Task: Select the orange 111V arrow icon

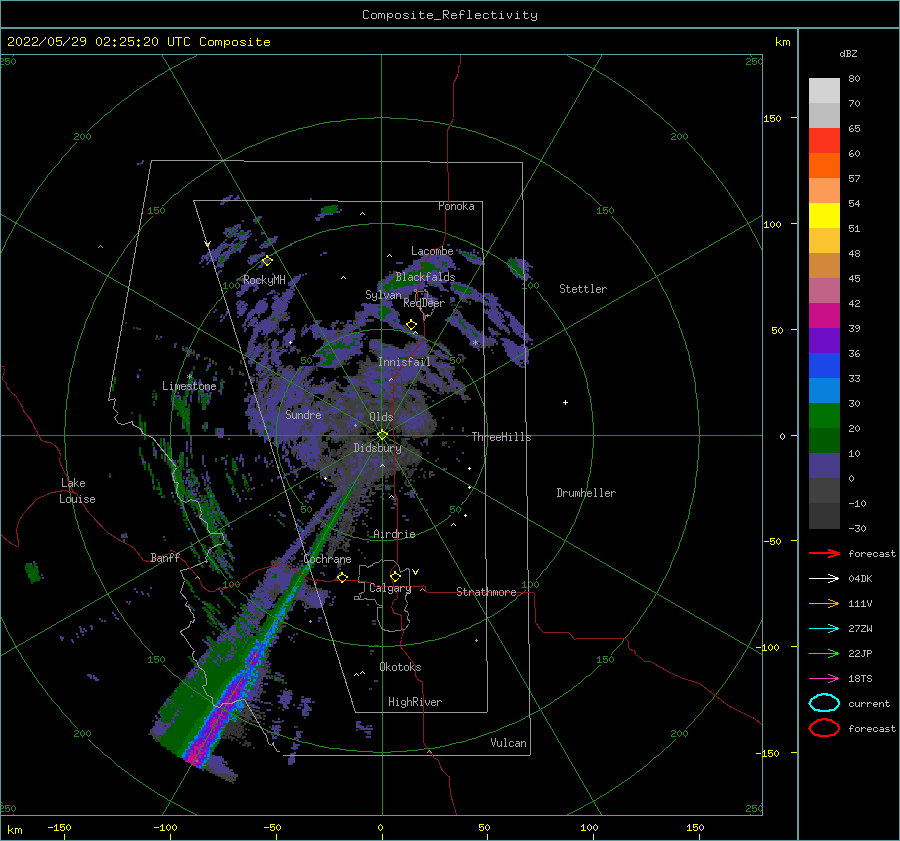Action: tap(824, 603)
